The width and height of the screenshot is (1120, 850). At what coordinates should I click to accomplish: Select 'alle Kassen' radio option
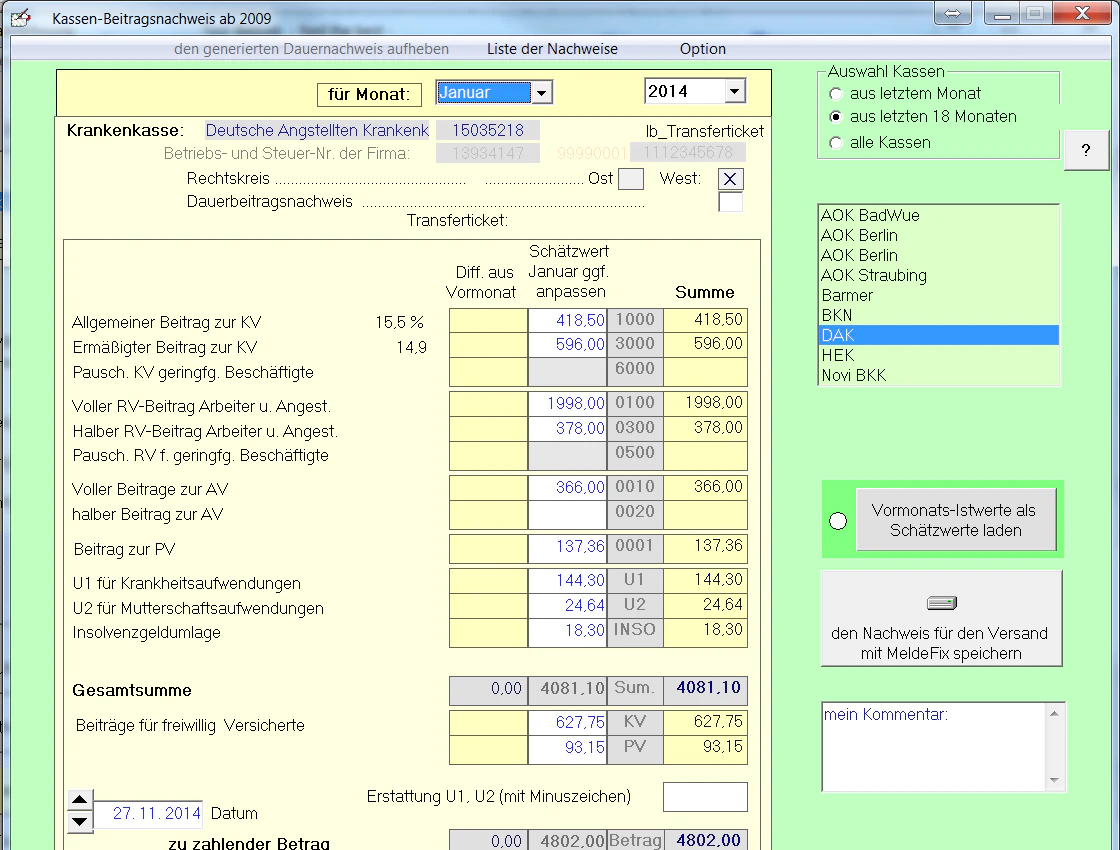pyautogui.click(x=836, y=143)
